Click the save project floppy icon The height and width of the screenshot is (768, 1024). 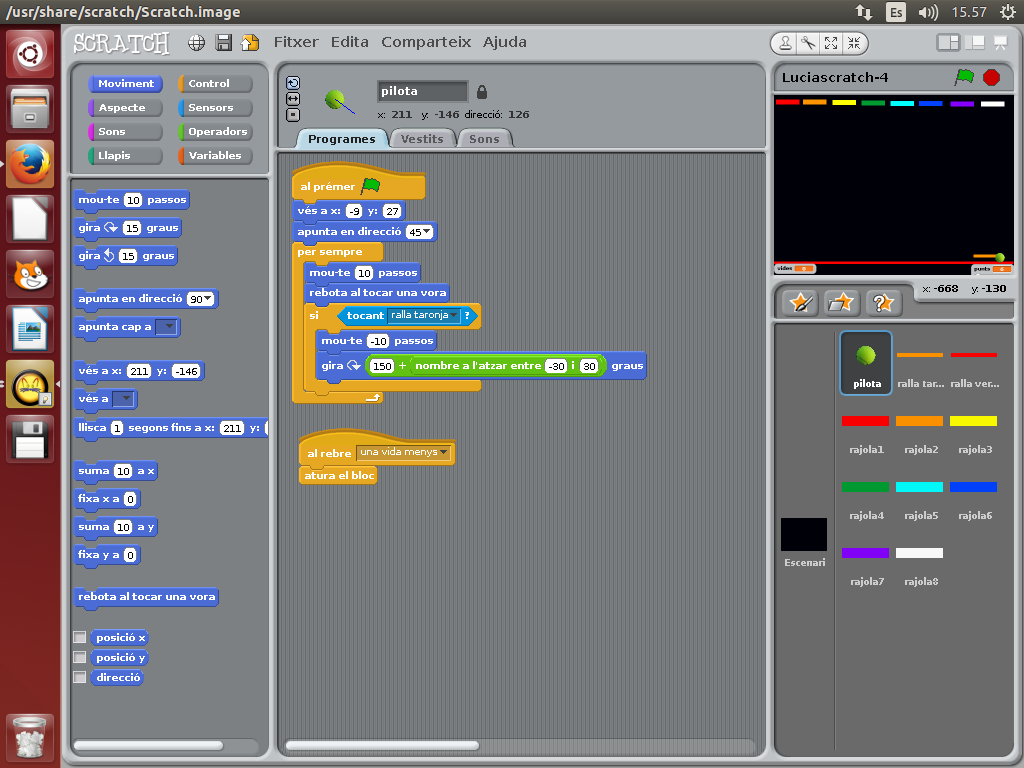click(x=224, y=42)
